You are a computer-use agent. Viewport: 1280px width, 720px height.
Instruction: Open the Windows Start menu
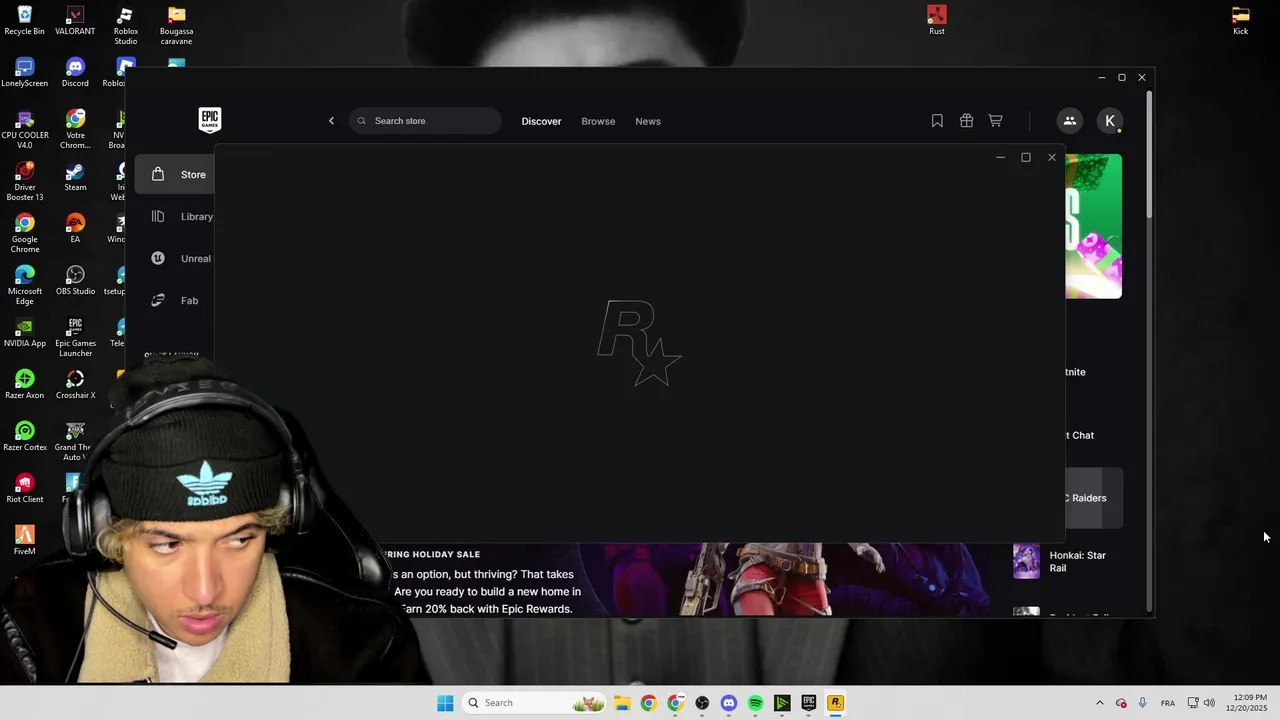tap(445, 703)
